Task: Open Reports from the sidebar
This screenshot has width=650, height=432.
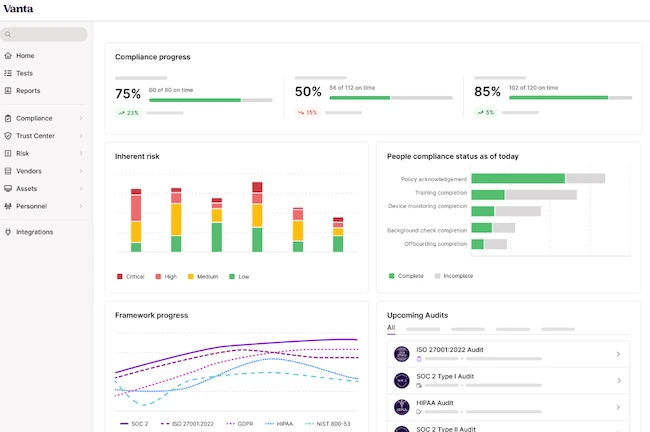Action: (x=28, y=90)
